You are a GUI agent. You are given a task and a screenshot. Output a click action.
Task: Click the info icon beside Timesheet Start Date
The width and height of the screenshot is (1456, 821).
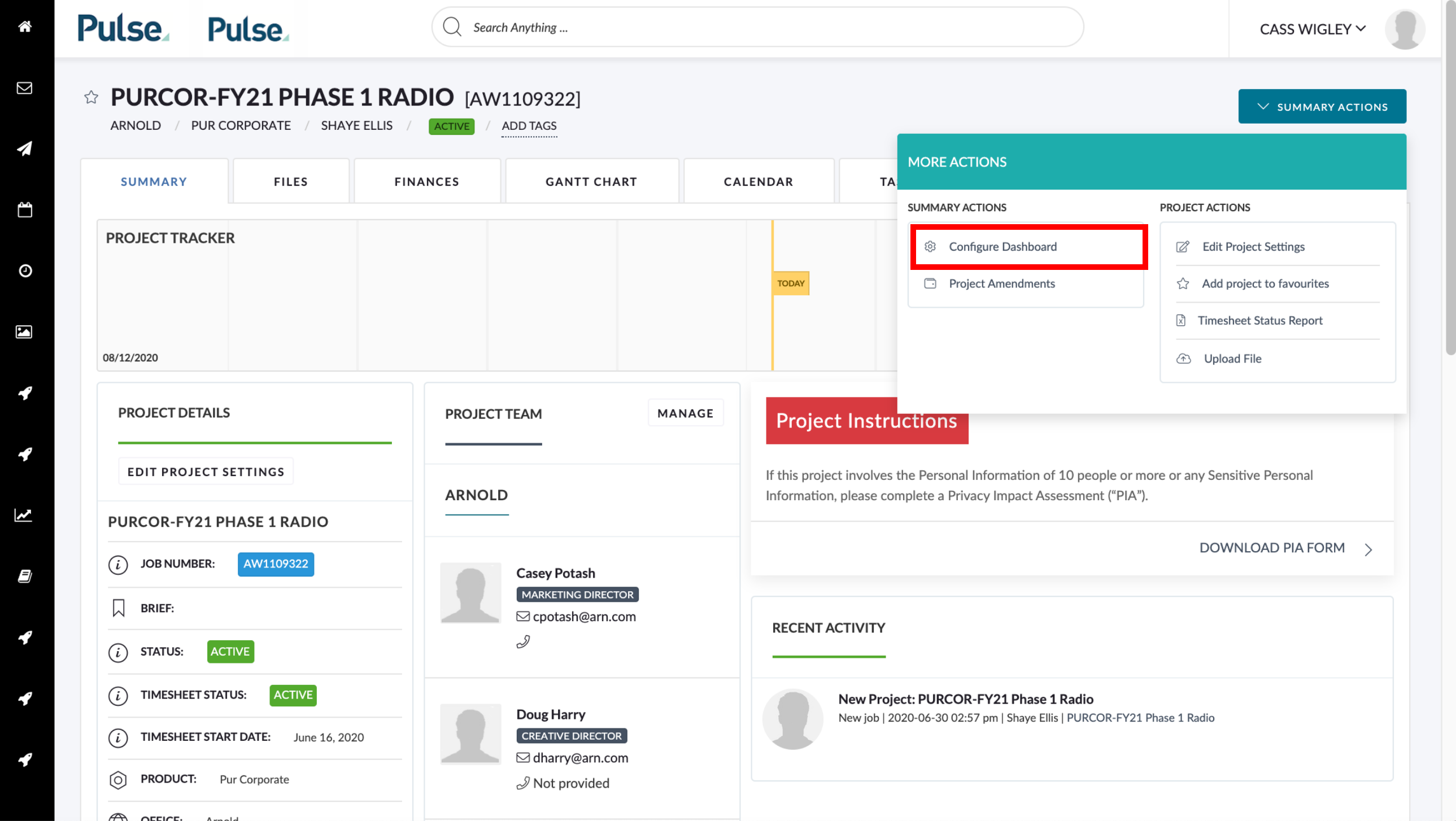pyautogui.click(x=118, y=738)
